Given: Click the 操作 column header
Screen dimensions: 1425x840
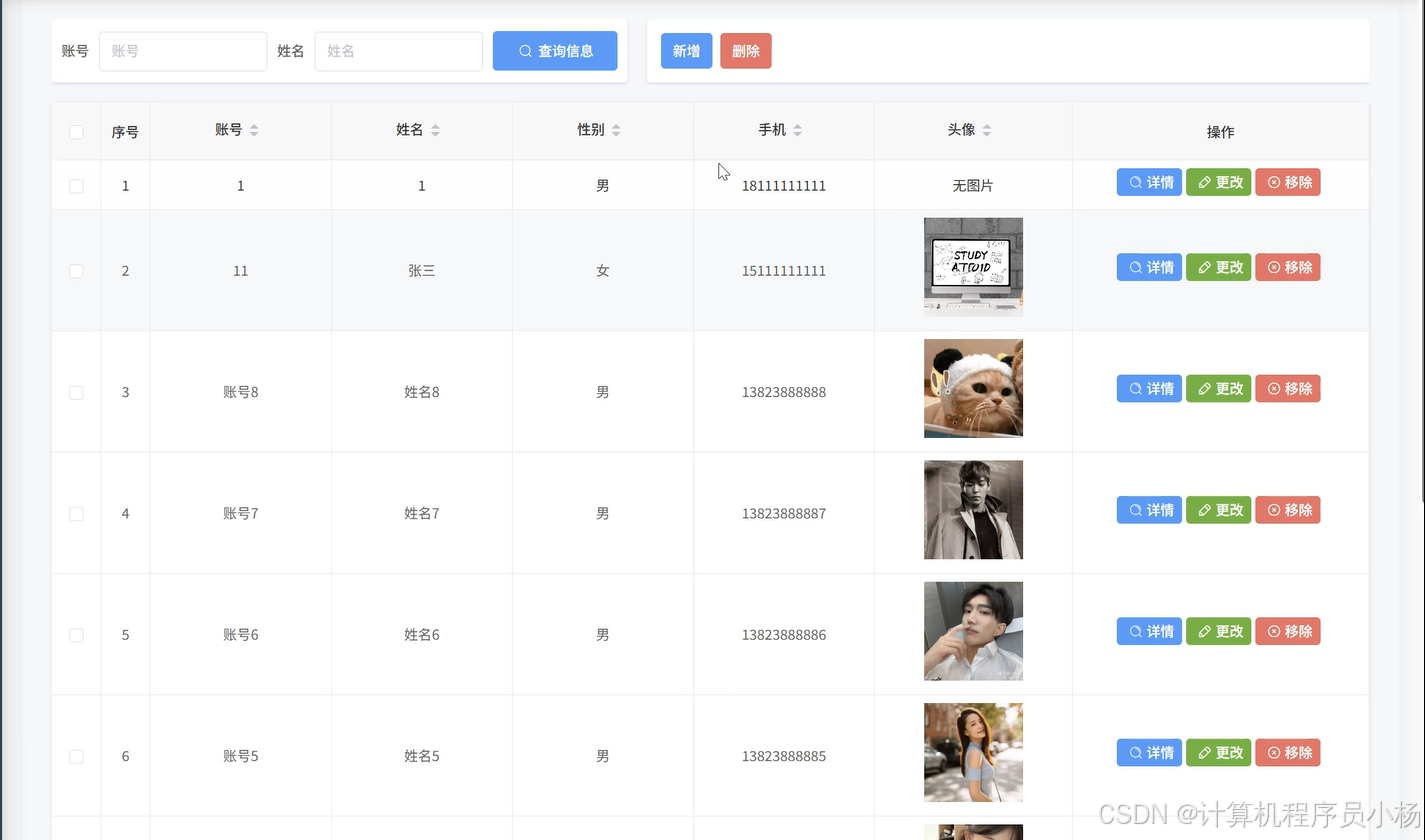Looking at the screenshot, I should [x=1220, y=132].
